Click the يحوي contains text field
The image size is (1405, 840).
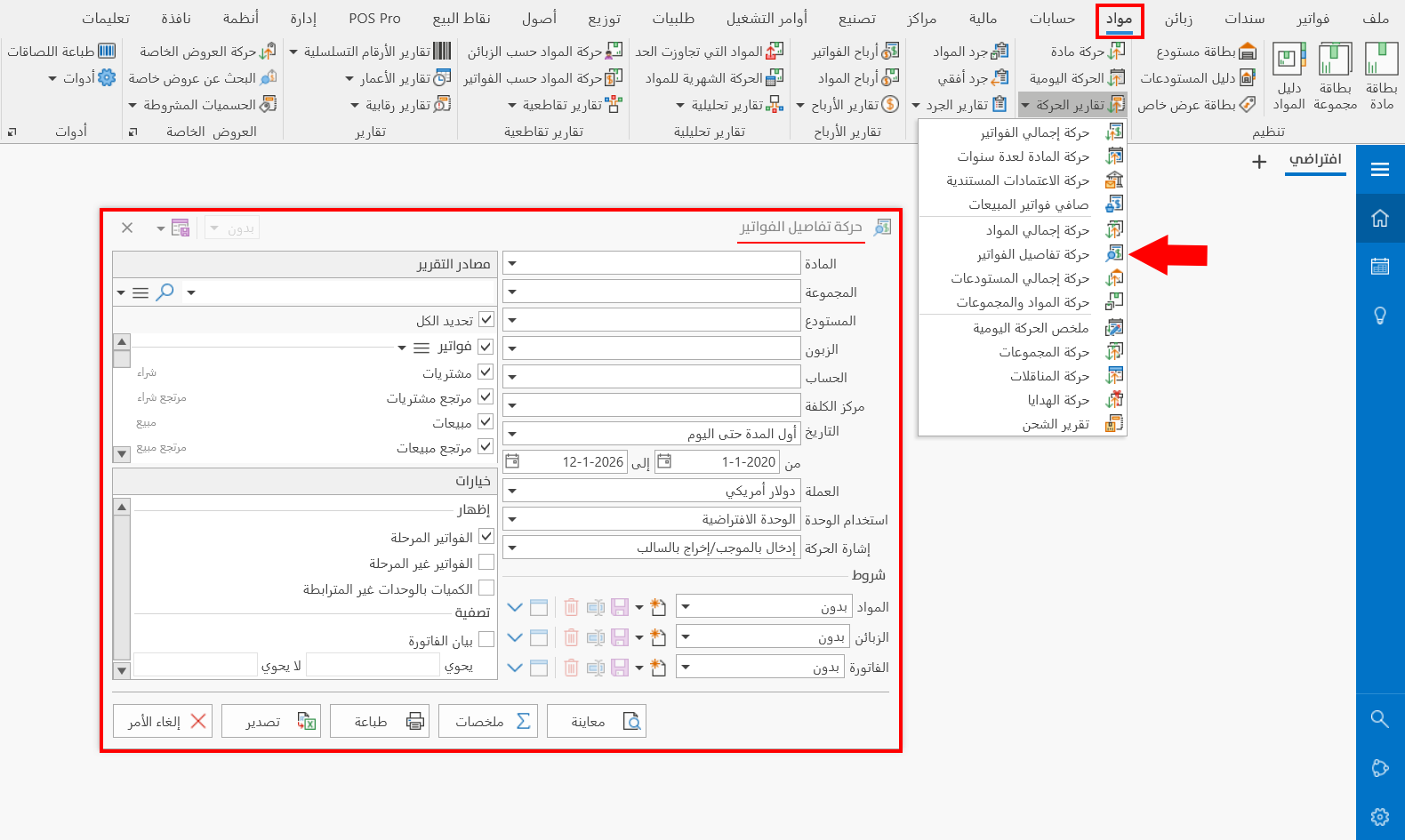[x=373, y=665]
